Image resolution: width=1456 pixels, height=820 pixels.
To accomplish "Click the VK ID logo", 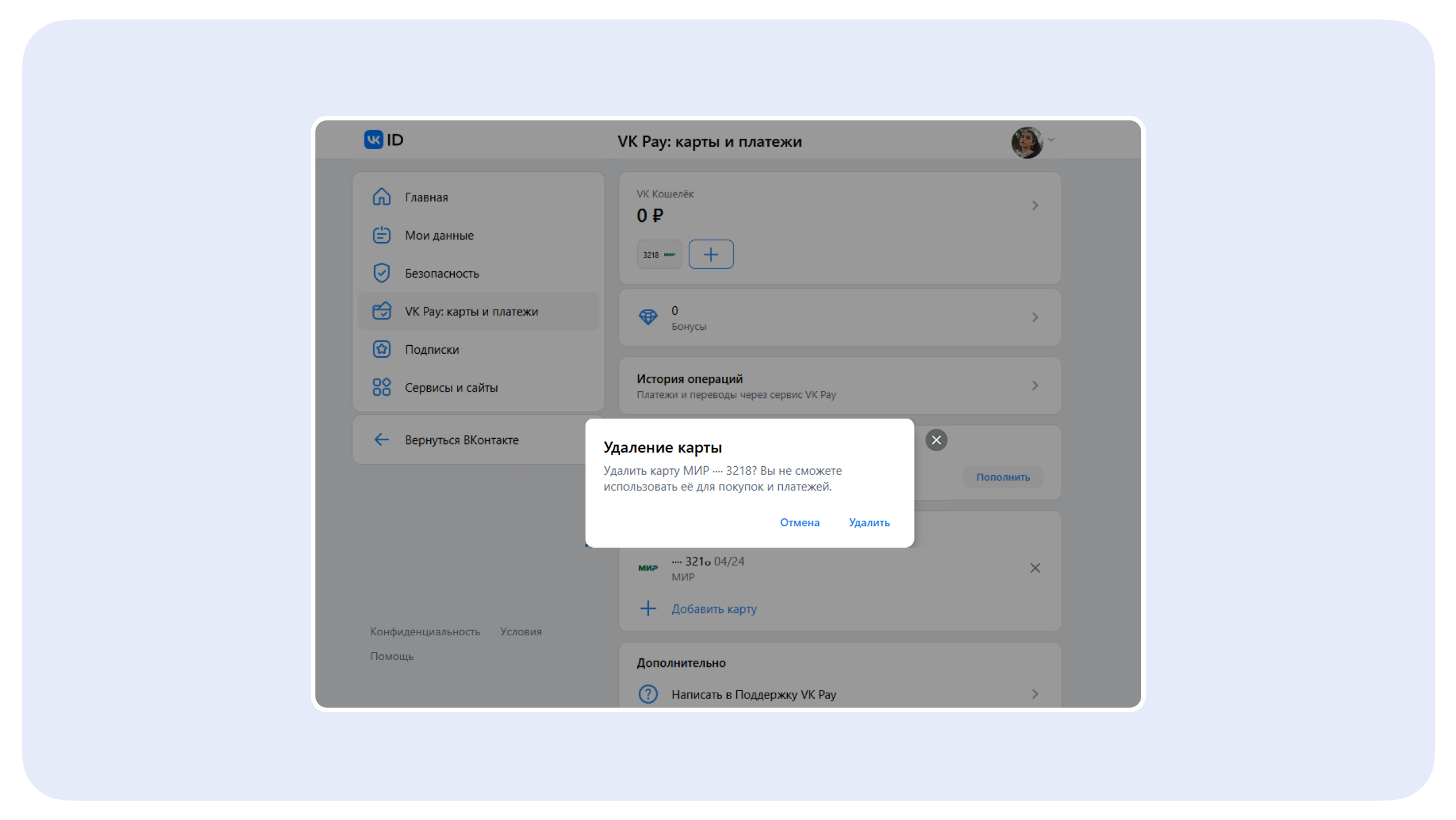I will [384, 140].
